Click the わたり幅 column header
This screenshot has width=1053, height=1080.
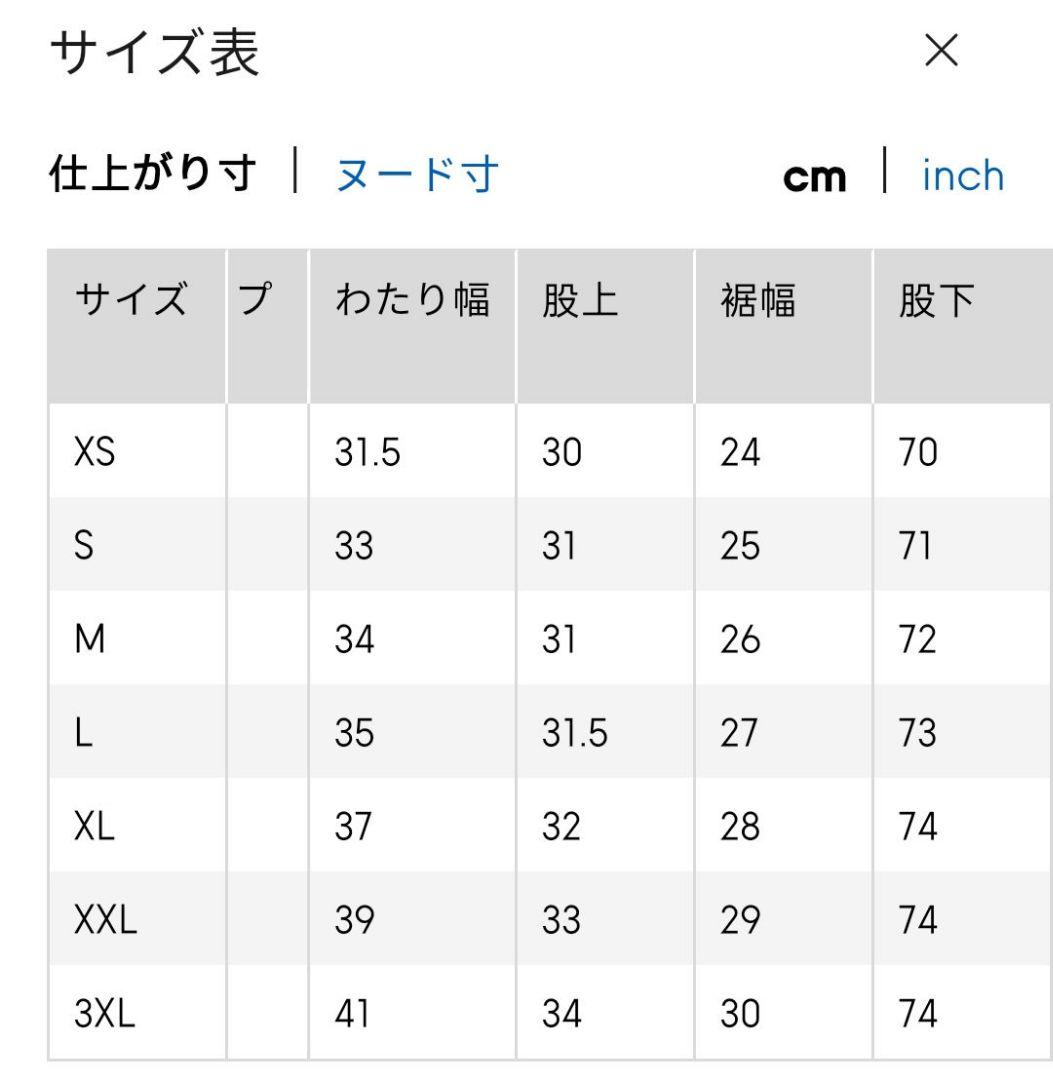click(x=412, y=301)
